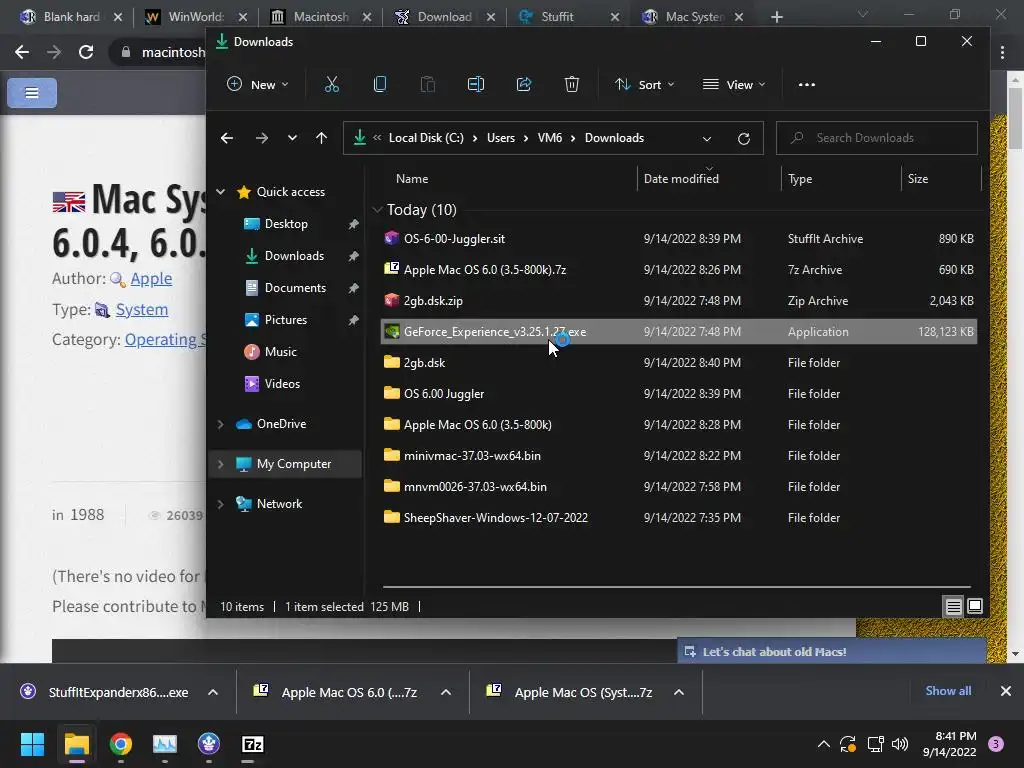Viewport: 1024px width, 768px height.
Task: Click the Paste clipboard icon
Action: point(428,84)
